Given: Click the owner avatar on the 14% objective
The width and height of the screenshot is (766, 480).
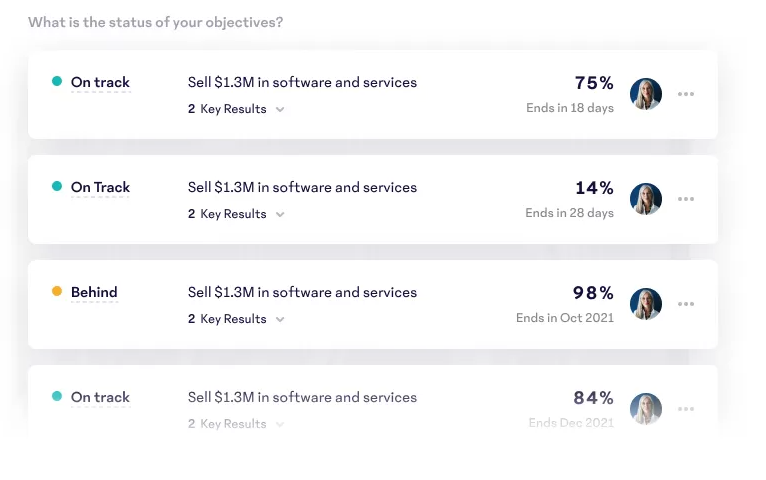Looking at the screenshot, I should pos(646,199).
